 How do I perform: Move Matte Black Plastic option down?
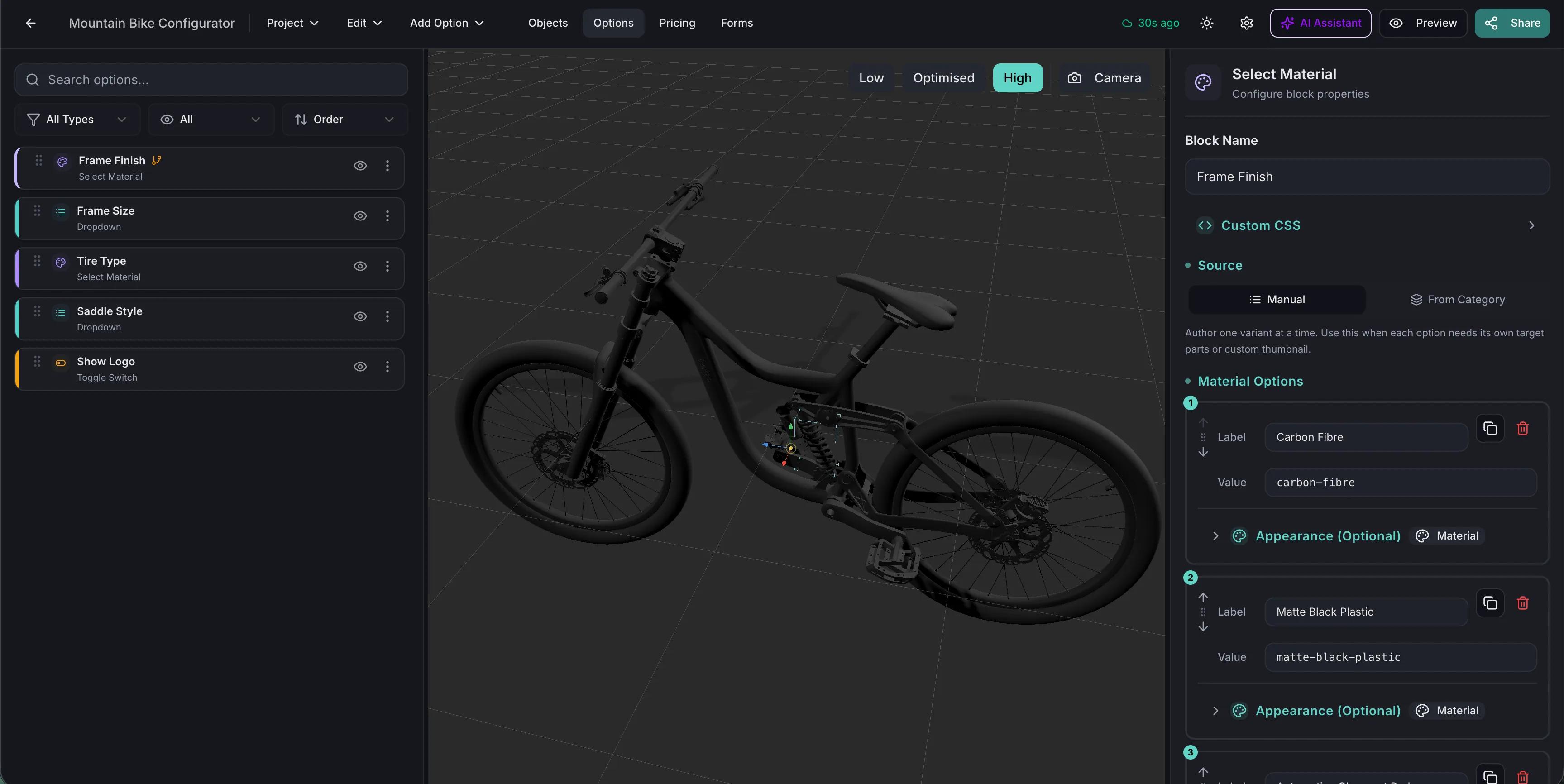(1203, 627)
